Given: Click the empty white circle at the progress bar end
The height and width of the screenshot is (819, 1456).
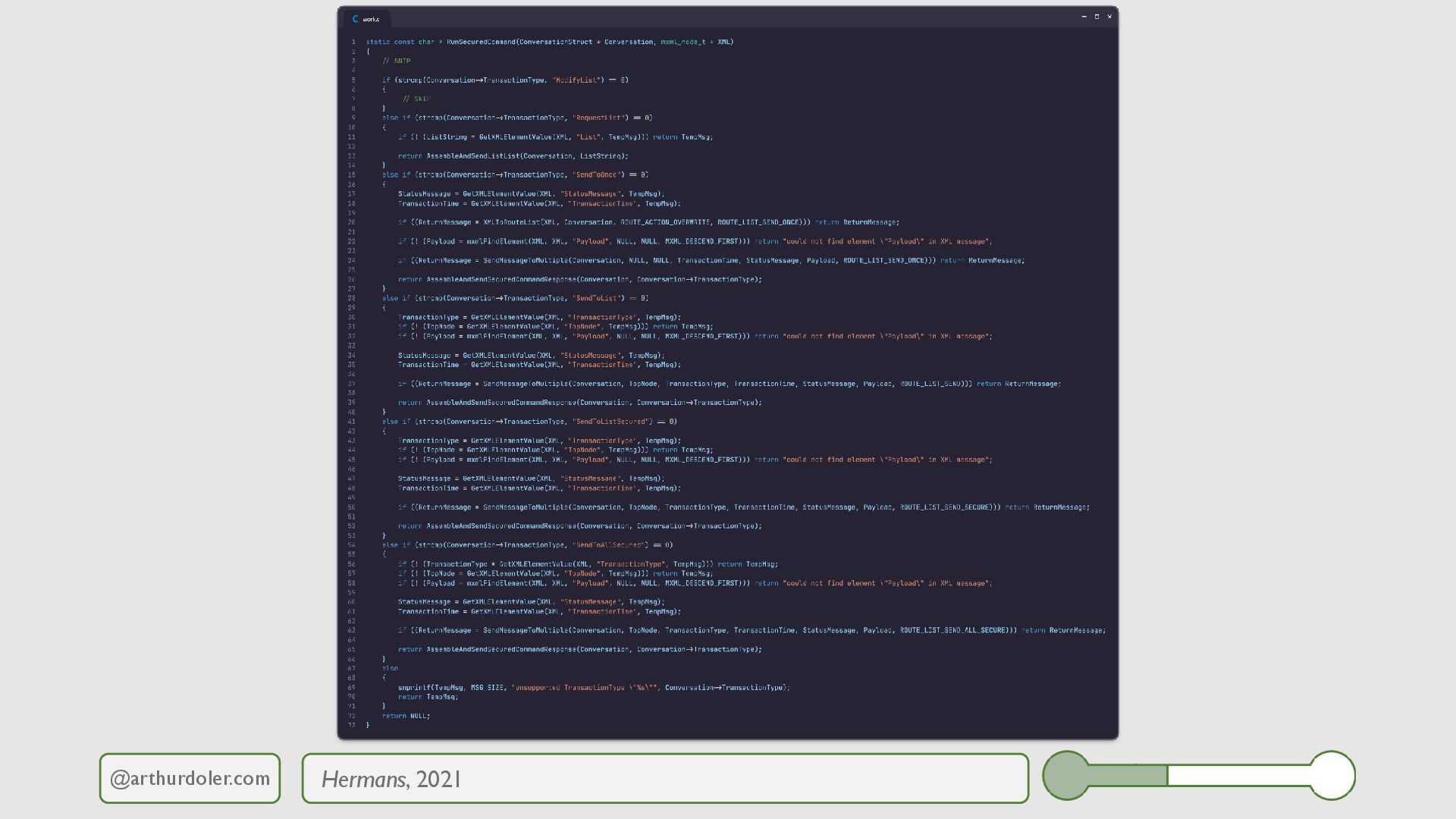Looking at the screenshot, I should (1332, 775).
